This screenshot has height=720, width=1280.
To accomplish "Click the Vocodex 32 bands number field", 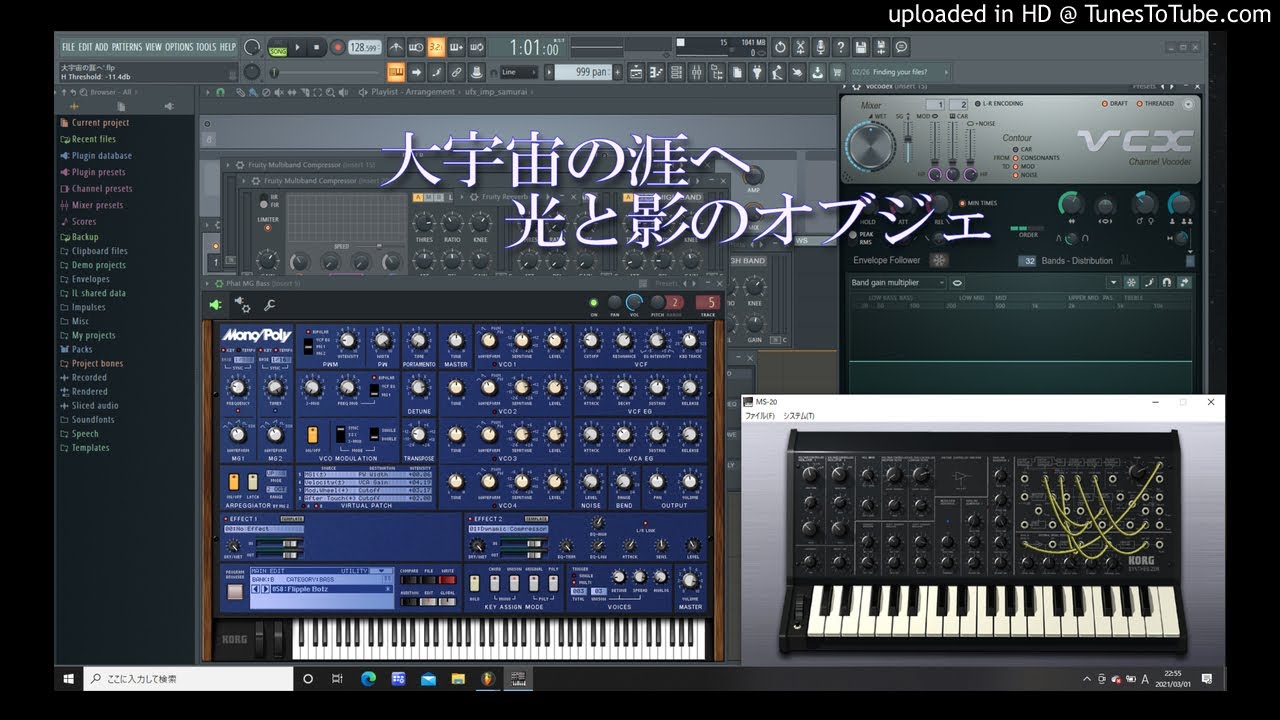I will tap(1027, 261).
